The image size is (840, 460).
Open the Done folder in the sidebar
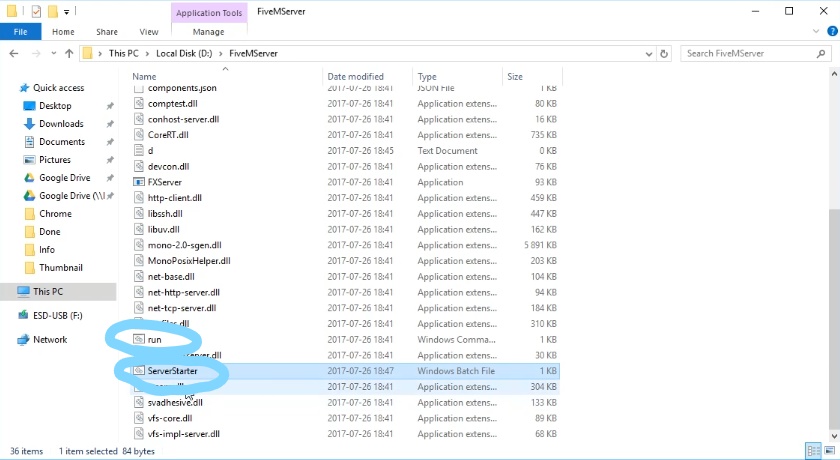(49, 232)
